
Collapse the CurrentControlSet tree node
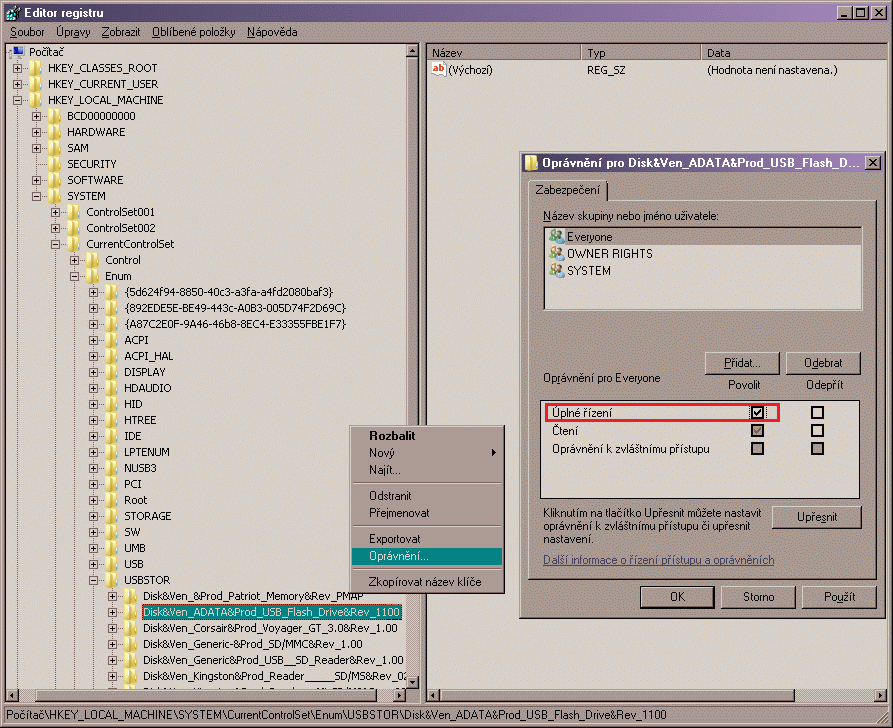tap(56, 244)
